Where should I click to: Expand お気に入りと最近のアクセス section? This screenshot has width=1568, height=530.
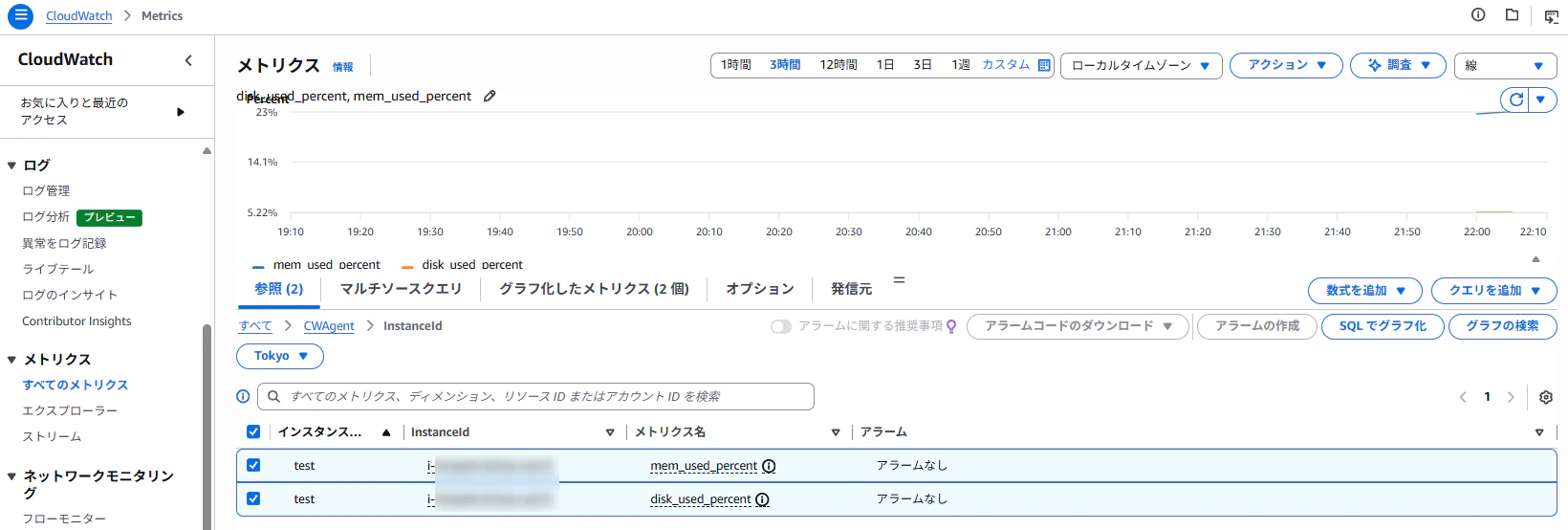[181, 112]
